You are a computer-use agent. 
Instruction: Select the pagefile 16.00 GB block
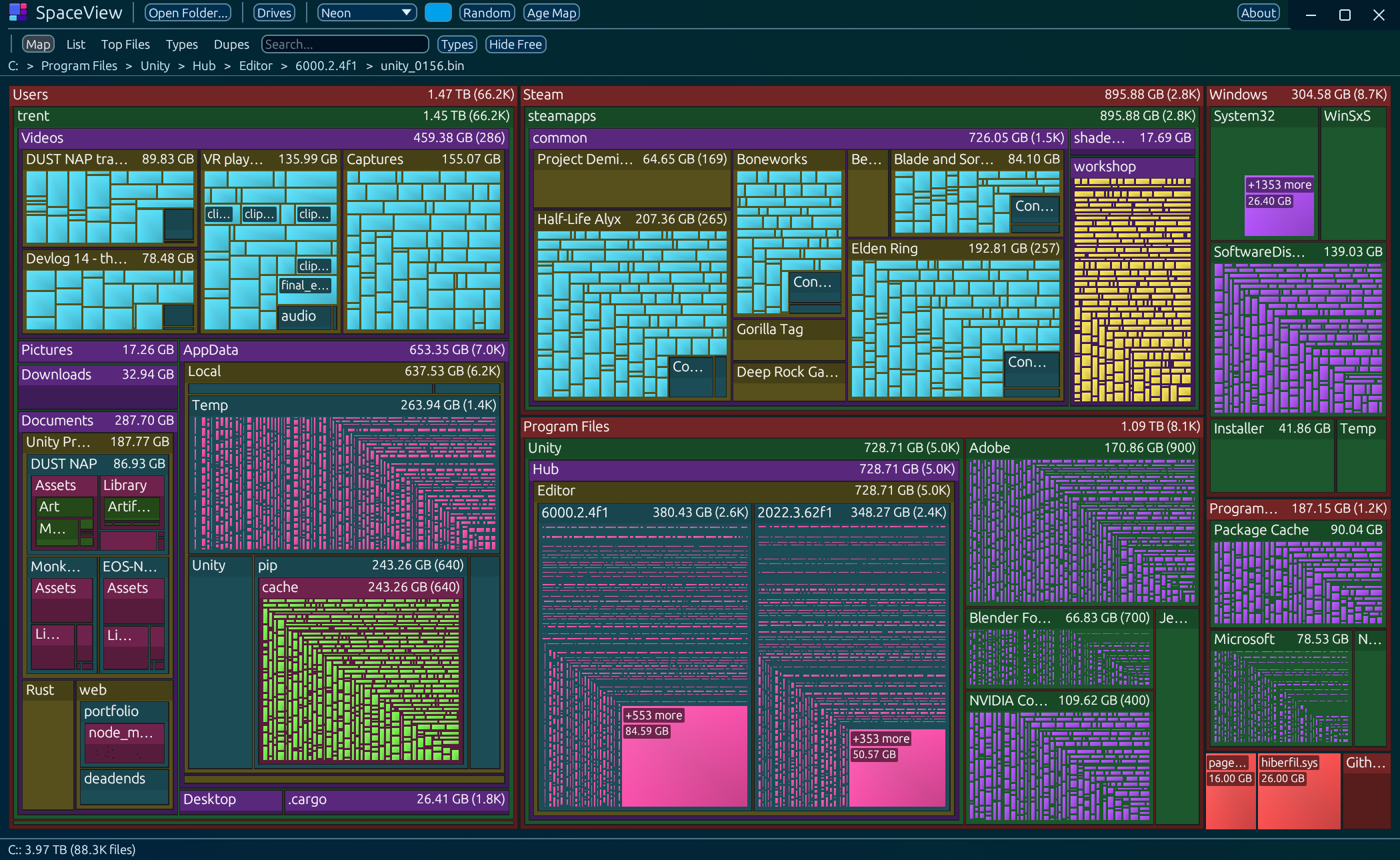pyautogui.click(x=1231, y=791)
